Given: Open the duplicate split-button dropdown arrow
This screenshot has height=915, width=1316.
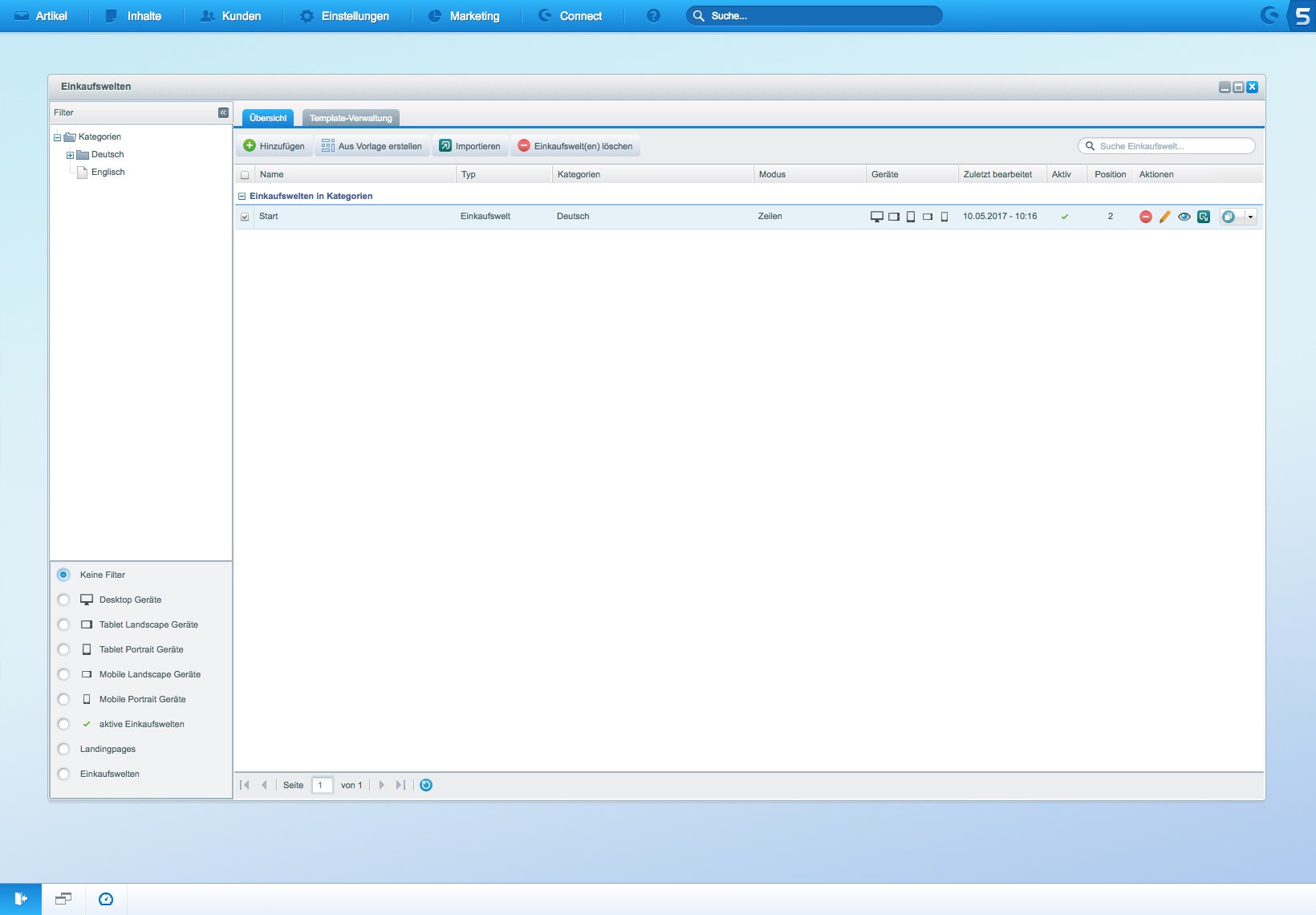Looking at the screenshot, I should pos(1250,217).
